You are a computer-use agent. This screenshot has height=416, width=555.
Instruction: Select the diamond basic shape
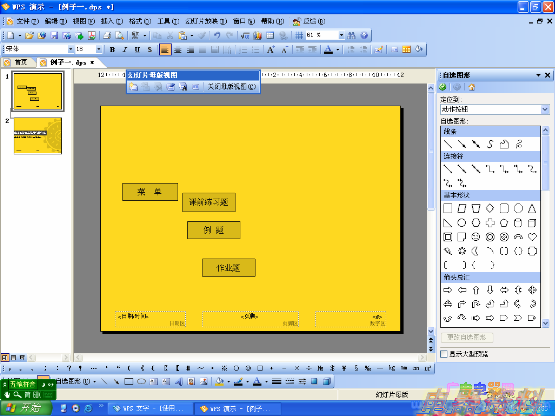490,209
